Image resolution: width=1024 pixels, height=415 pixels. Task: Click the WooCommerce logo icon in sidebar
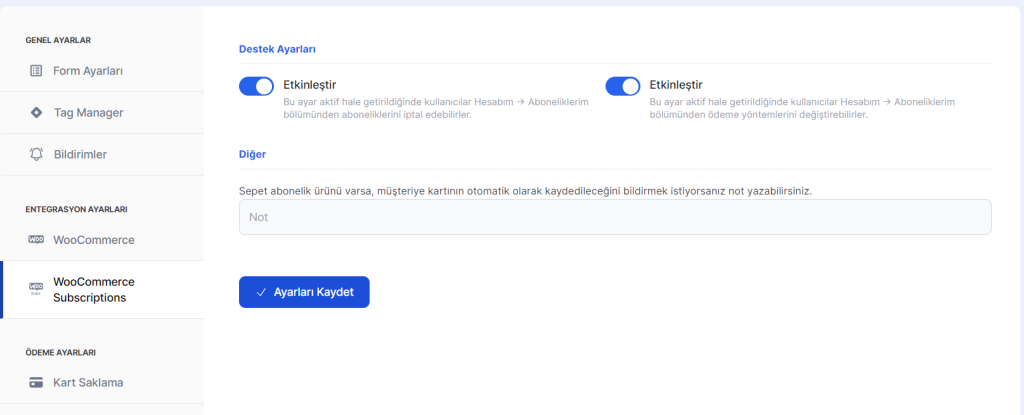point(36,240)
